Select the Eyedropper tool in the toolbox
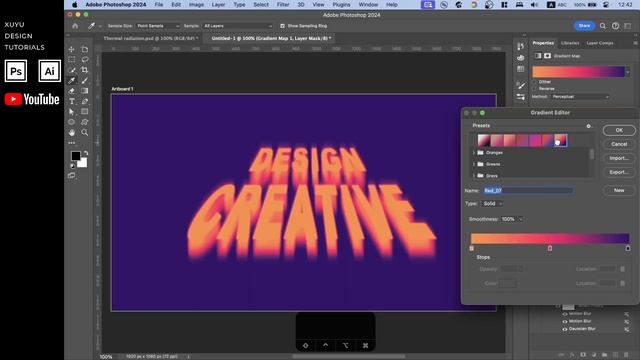The height and width of the screenshot is (360, 640). 72,80
